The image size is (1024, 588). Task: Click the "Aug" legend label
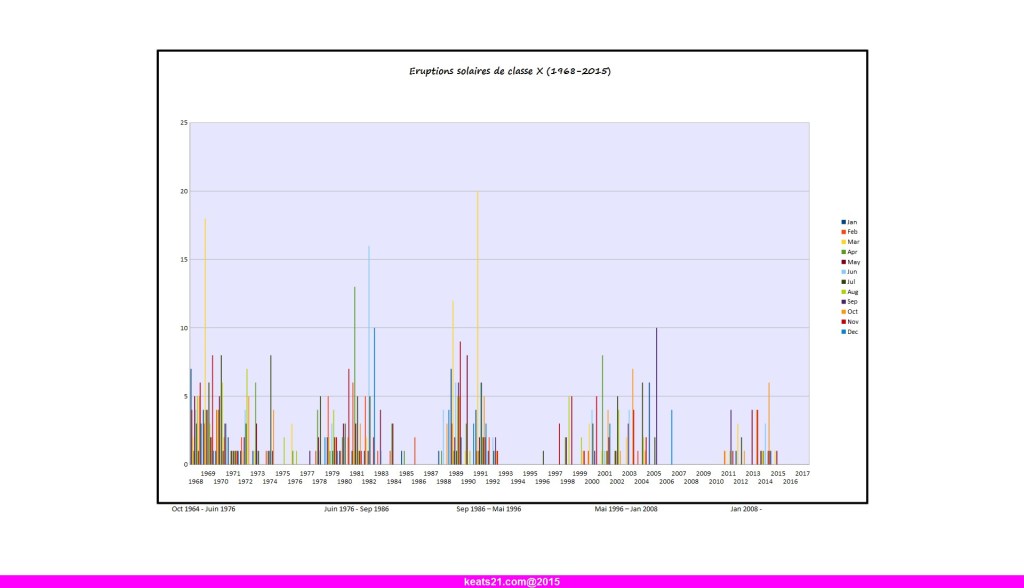click(x=853, y=292)
